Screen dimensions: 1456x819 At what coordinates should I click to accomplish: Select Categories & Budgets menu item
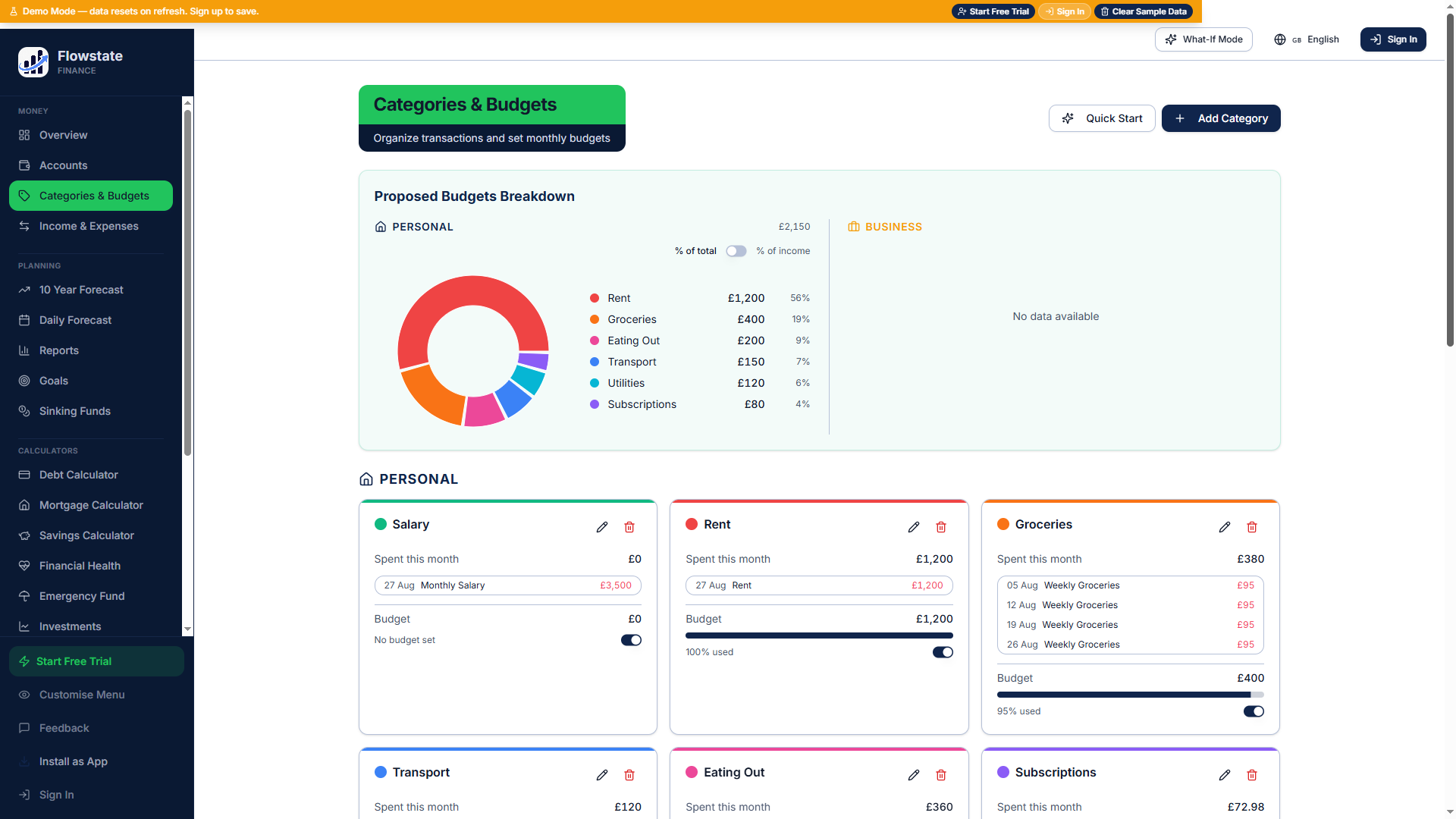coord(91,196)
